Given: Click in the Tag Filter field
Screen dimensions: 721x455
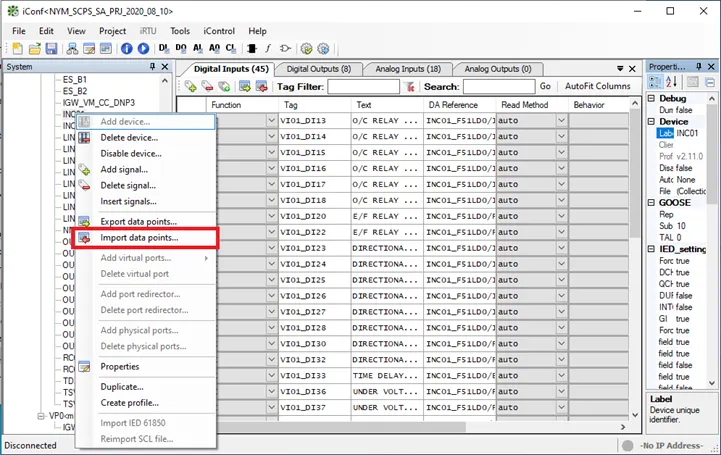Looking at the screenshot, I should pos(363,86).
